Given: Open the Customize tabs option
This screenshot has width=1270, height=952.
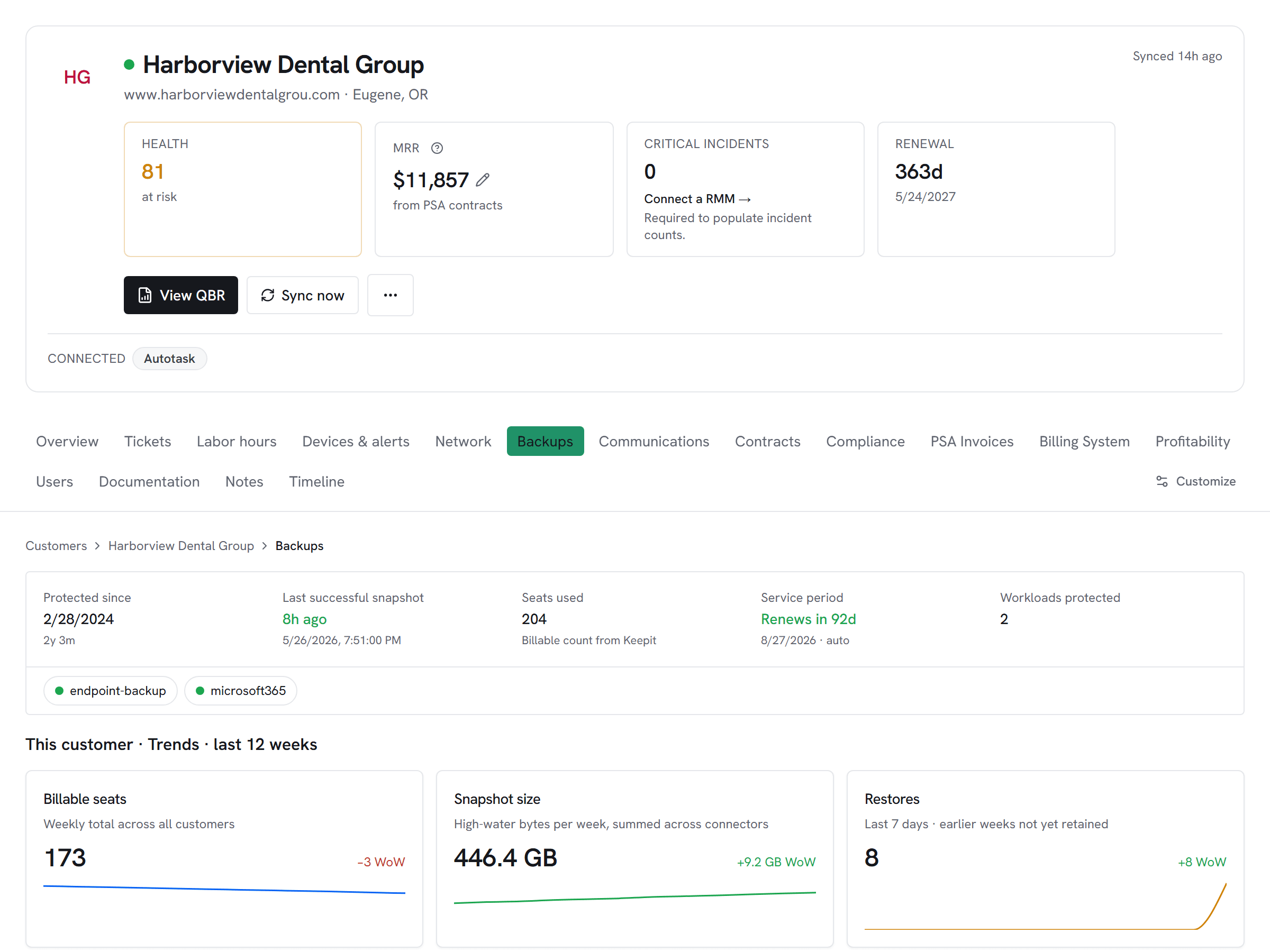Looking at the screenshot, I should click(1195, 481).
